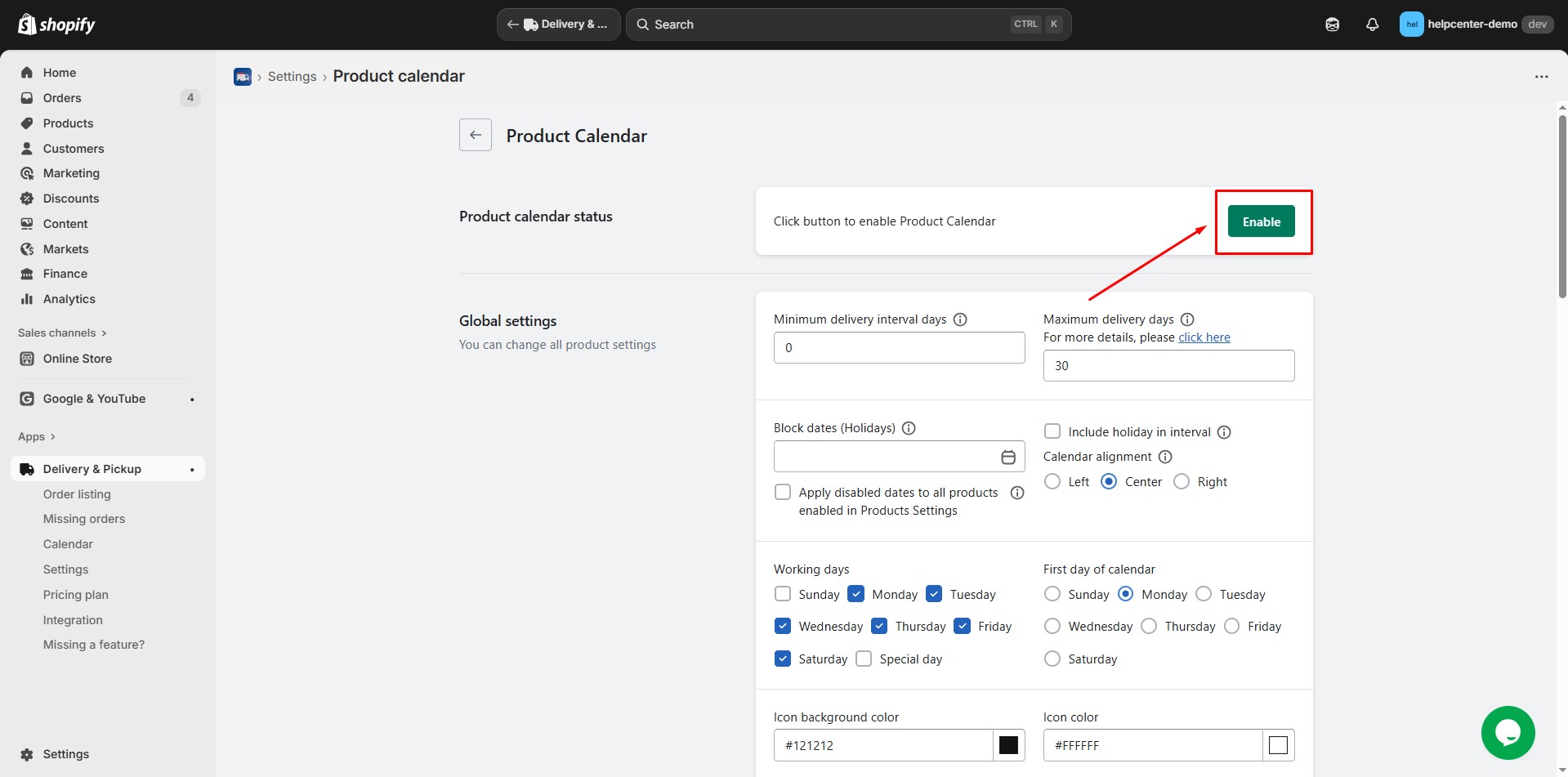1568x777 pixels.
Task: Select Right for Calendar alignment
Action: click(x=1182, y=481)
